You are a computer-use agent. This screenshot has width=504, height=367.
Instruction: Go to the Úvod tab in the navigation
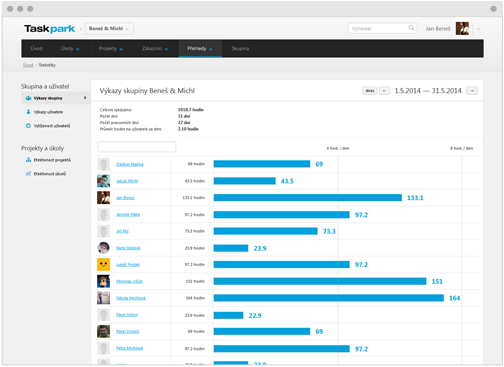pyautogui.click(x=37, y=49)
